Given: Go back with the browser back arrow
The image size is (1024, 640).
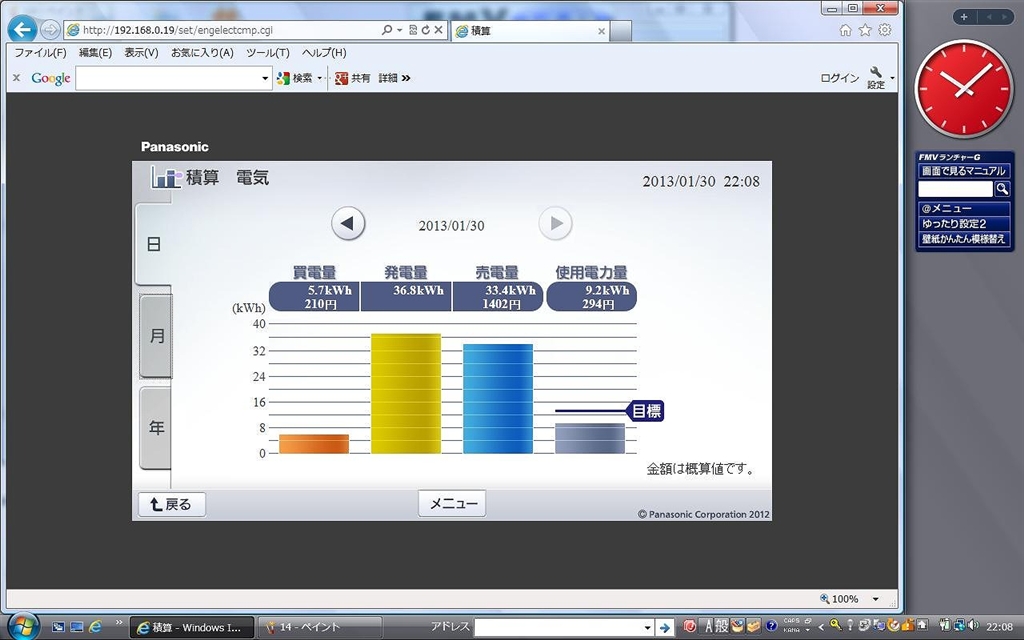Looking at the screenshot, I should tap(22, 29).
